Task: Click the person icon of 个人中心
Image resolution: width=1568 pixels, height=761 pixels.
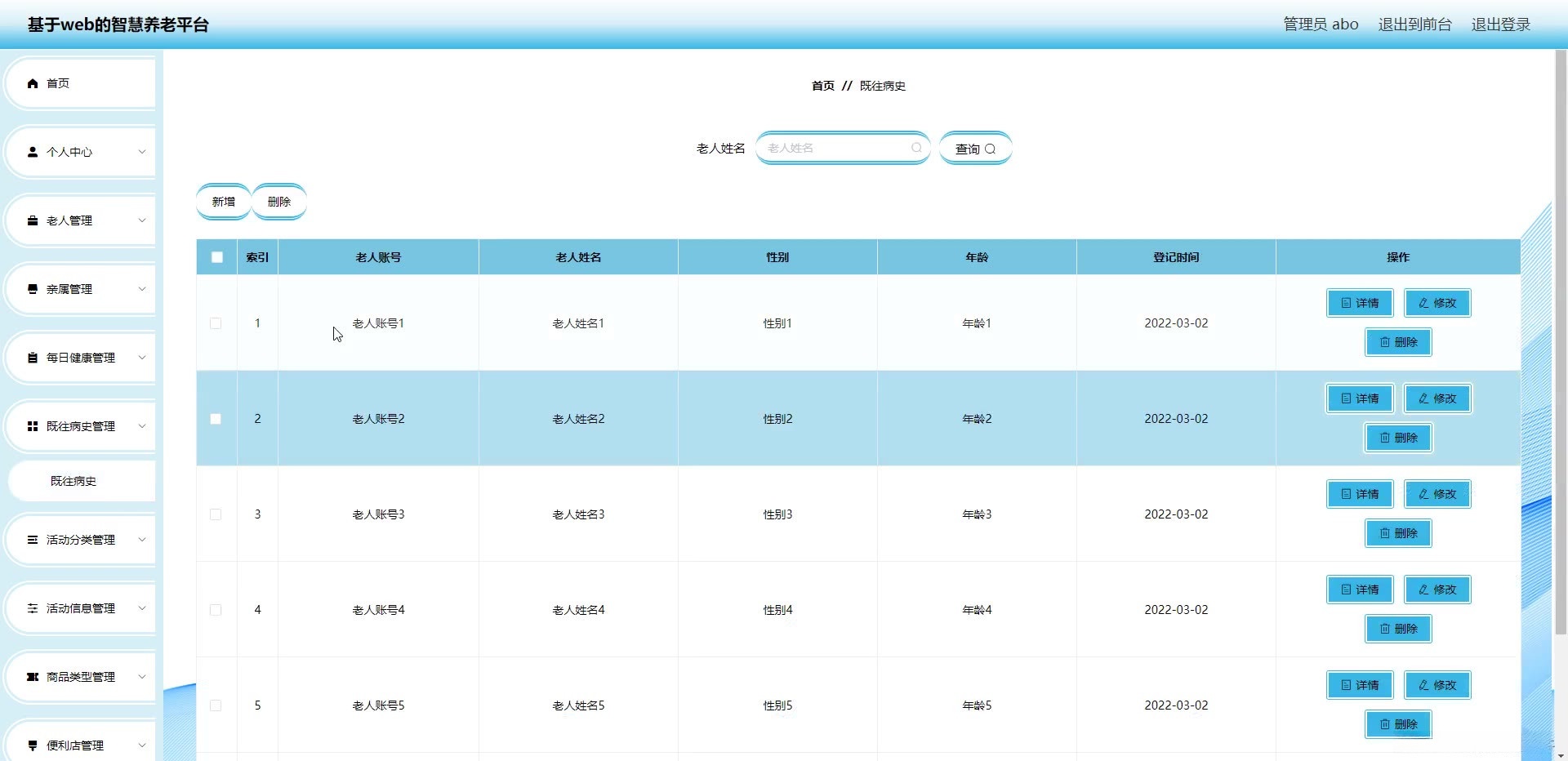Action: [x=33, y=152]
